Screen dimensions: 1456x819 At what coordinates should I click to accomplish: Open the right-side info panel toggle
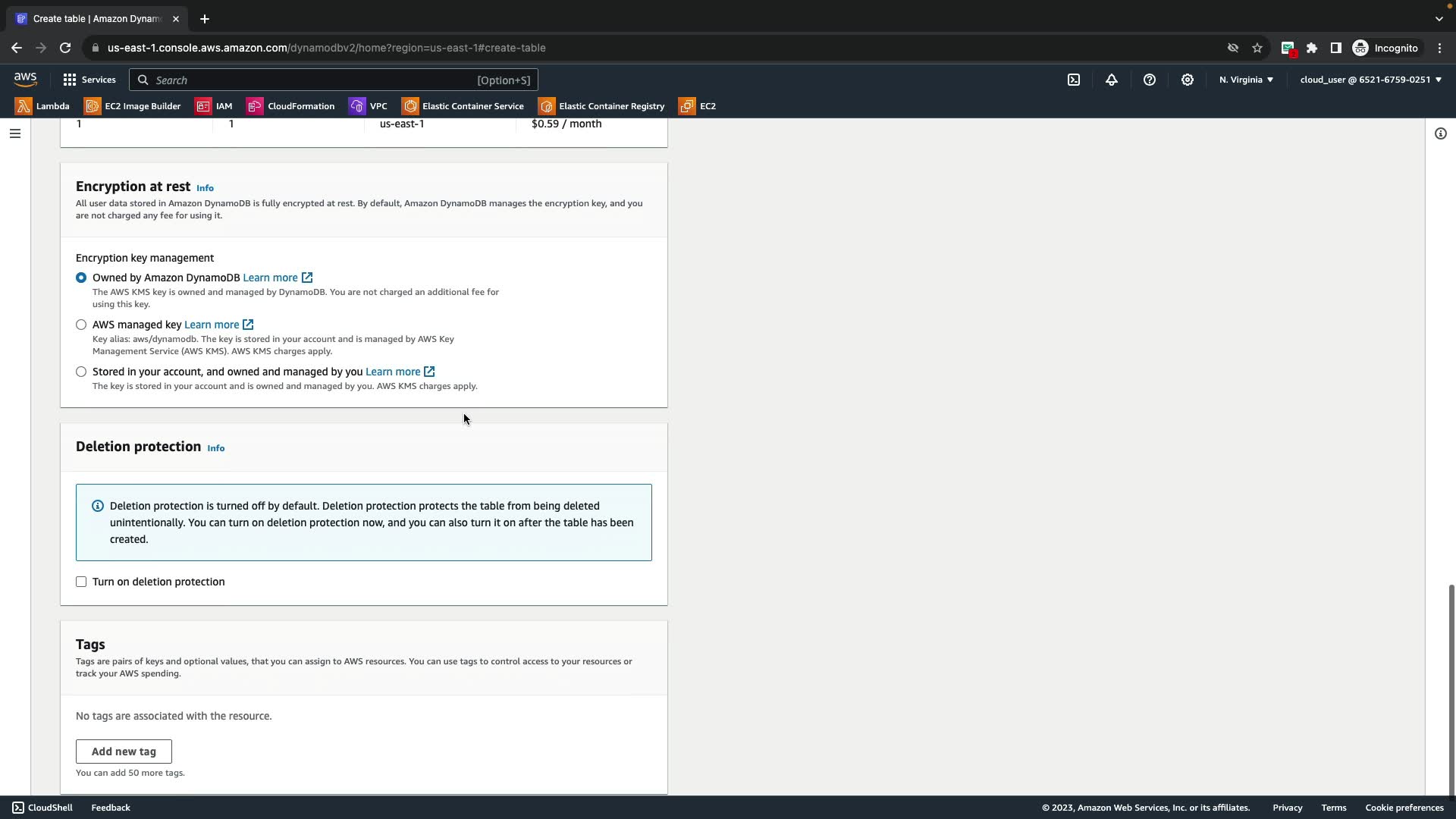coord(1440,133)
